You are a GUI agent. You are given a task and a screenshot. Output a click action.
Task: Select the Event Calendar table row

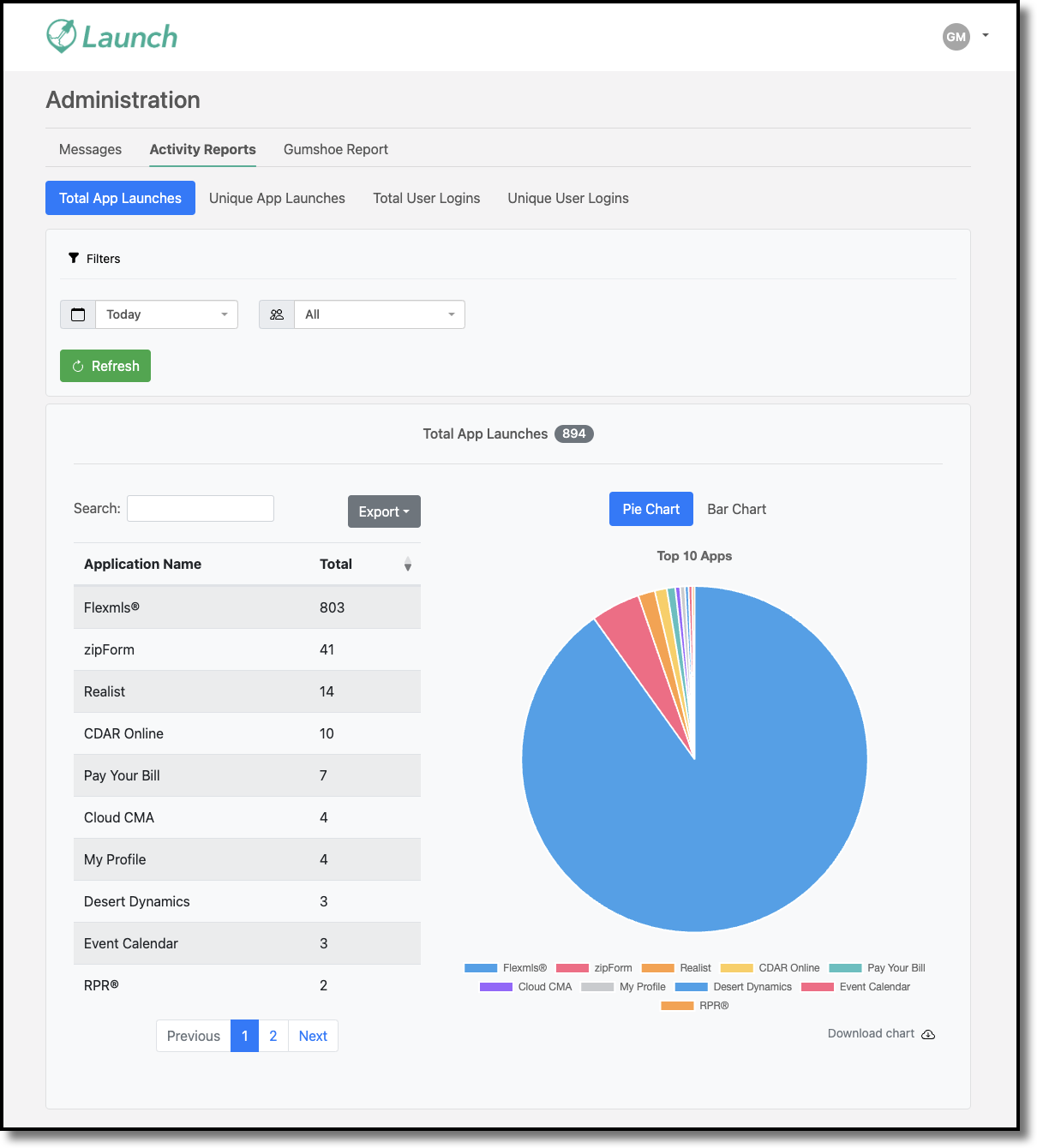click(x=247, y=943)
